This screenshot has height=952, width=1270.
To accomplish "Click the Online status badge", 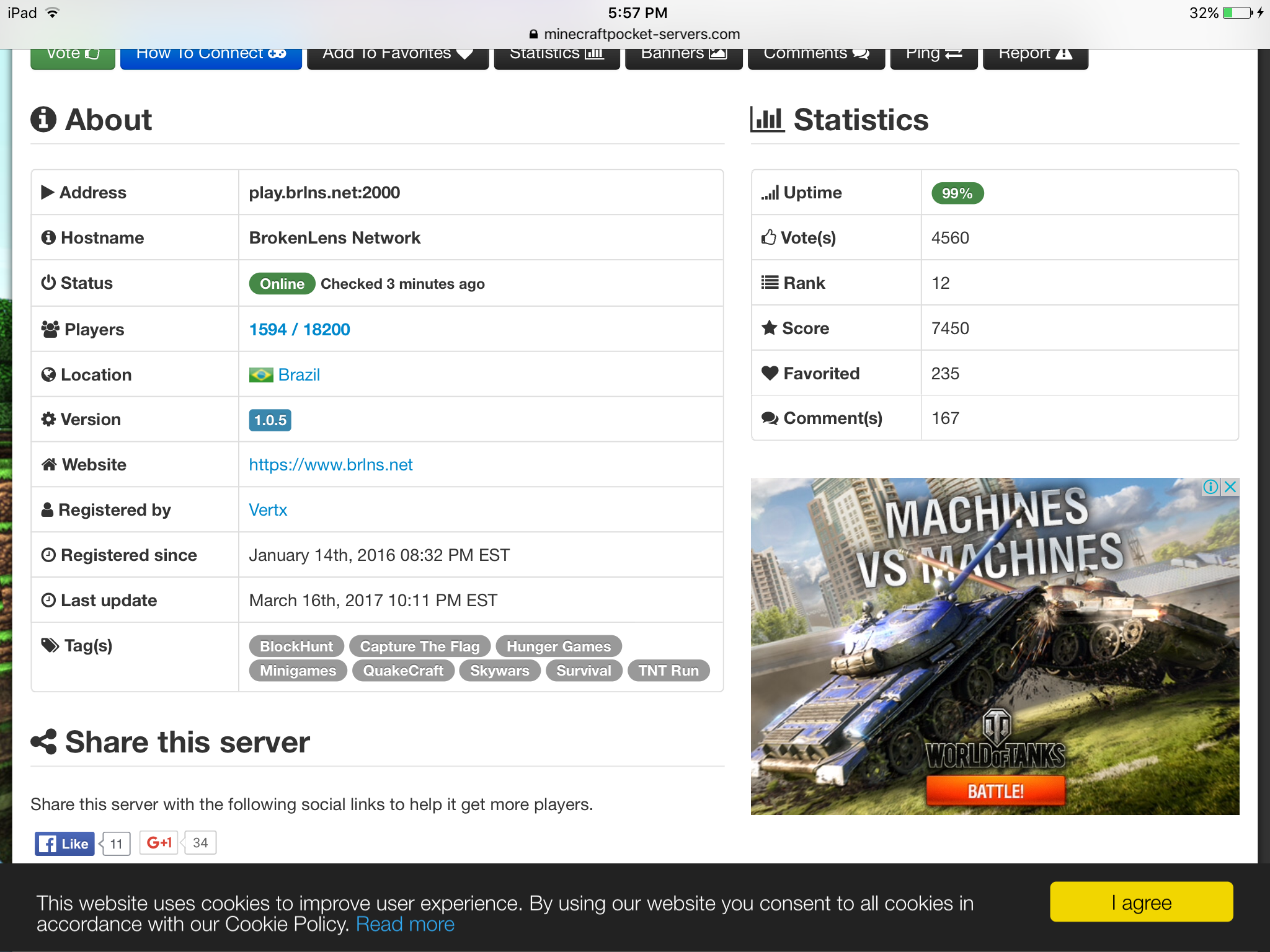I will pyautogui.click(x=282, y=284).
